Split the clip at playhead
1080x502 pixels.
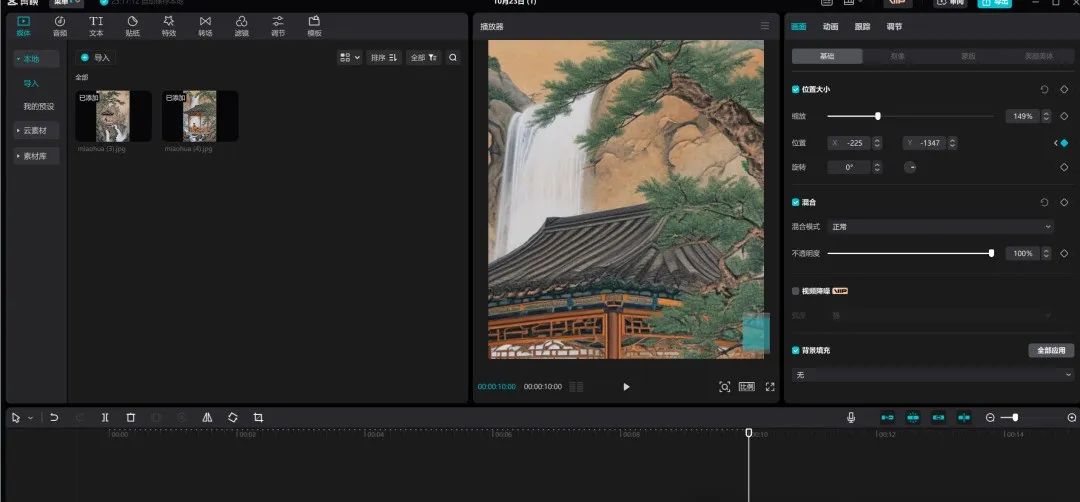105,418
